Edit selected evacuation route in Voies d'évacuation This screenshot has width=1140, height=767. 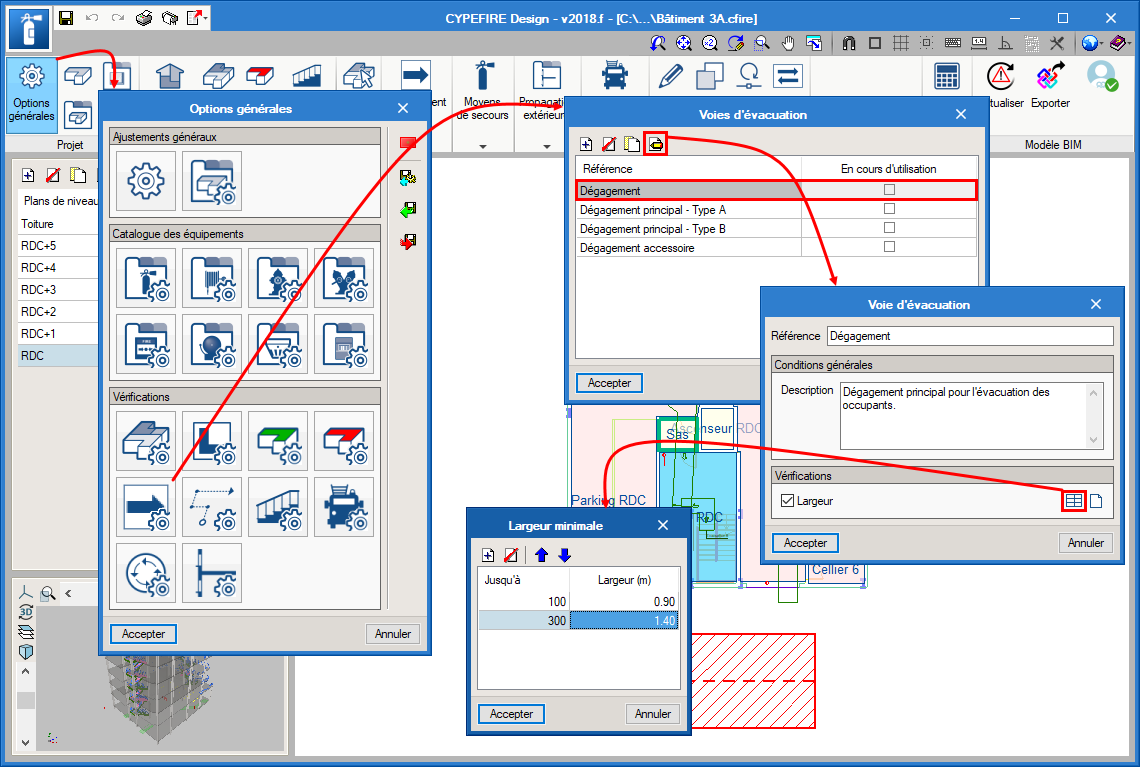656,144
